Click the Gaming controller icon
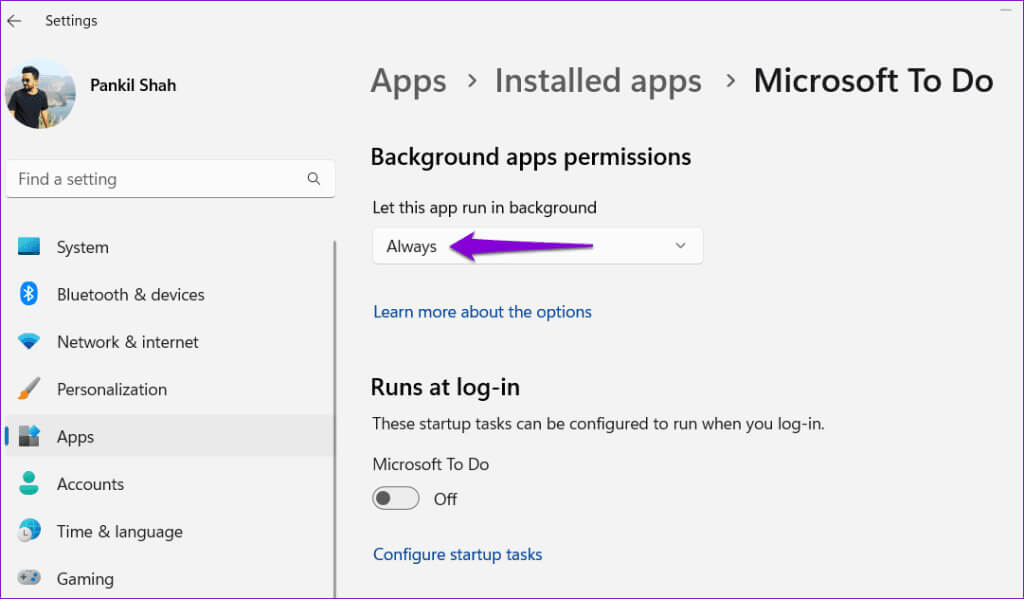Image resolution: width=1024 pixels, height=599 pixels. click(x=29, y=578)
